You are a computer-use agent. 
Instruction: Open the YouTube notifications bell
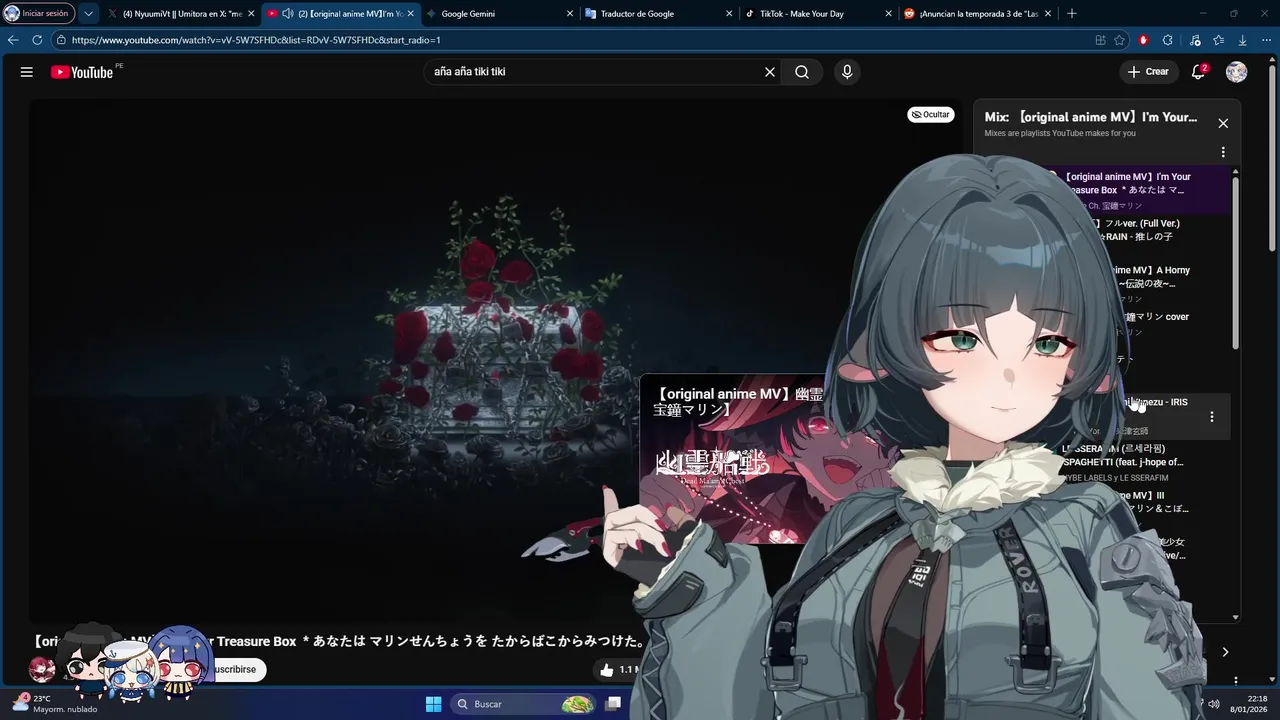(1198, 72)
